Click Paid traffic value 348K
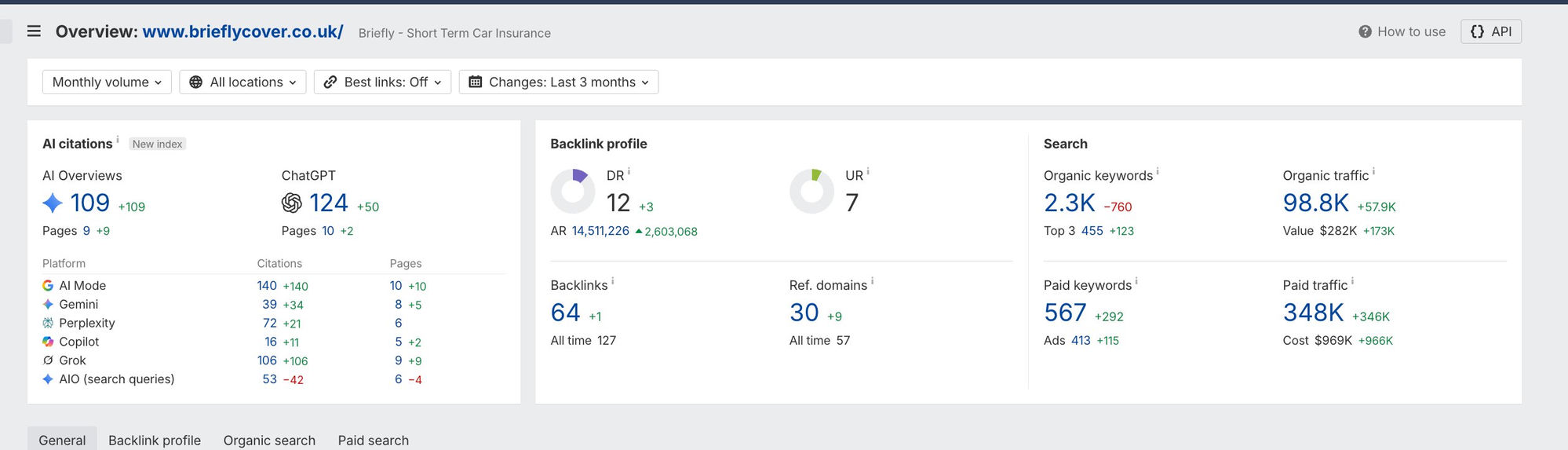1568x450 pixels. (x=1314, y=313)
